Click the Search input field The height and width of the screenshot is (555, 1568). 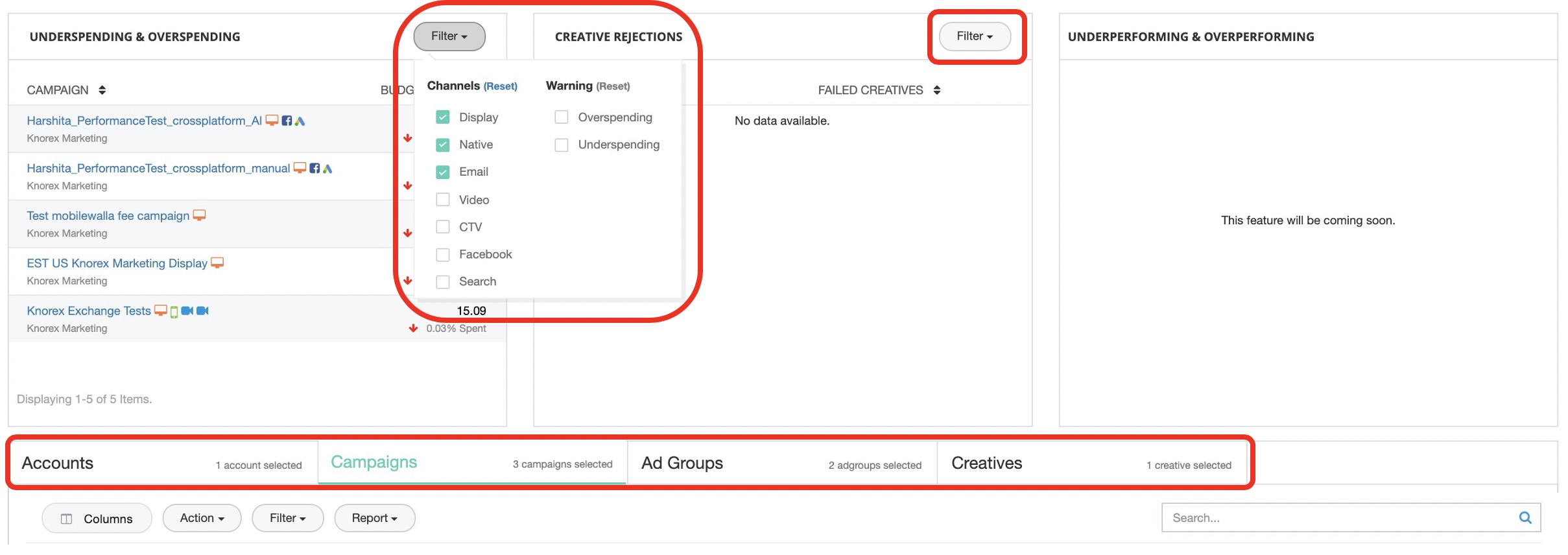(1336, 517)
